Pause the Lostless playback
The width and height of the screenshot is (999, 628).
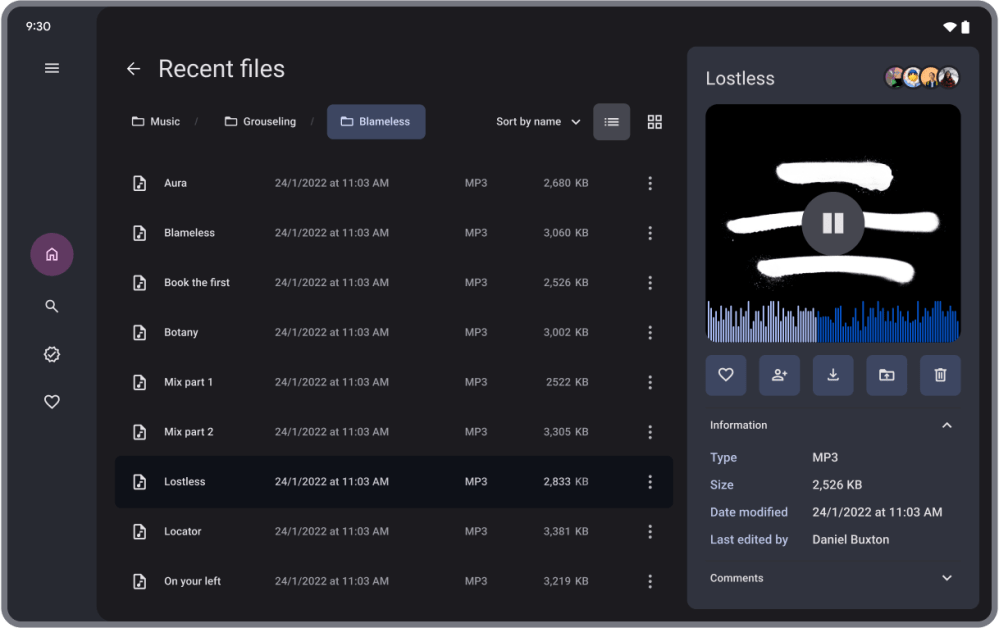click(833, 223)
